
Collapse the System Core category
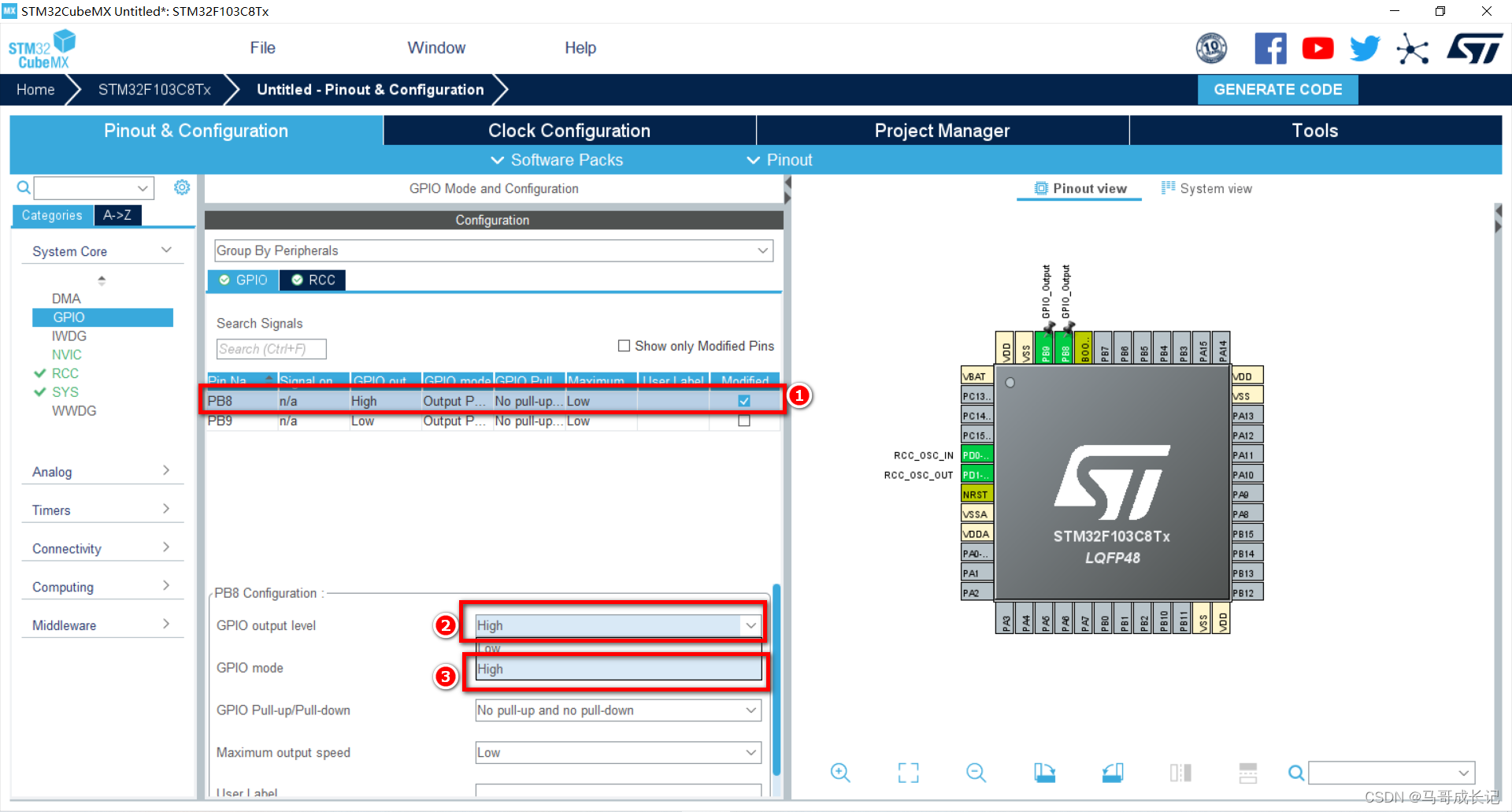point(102,251)
